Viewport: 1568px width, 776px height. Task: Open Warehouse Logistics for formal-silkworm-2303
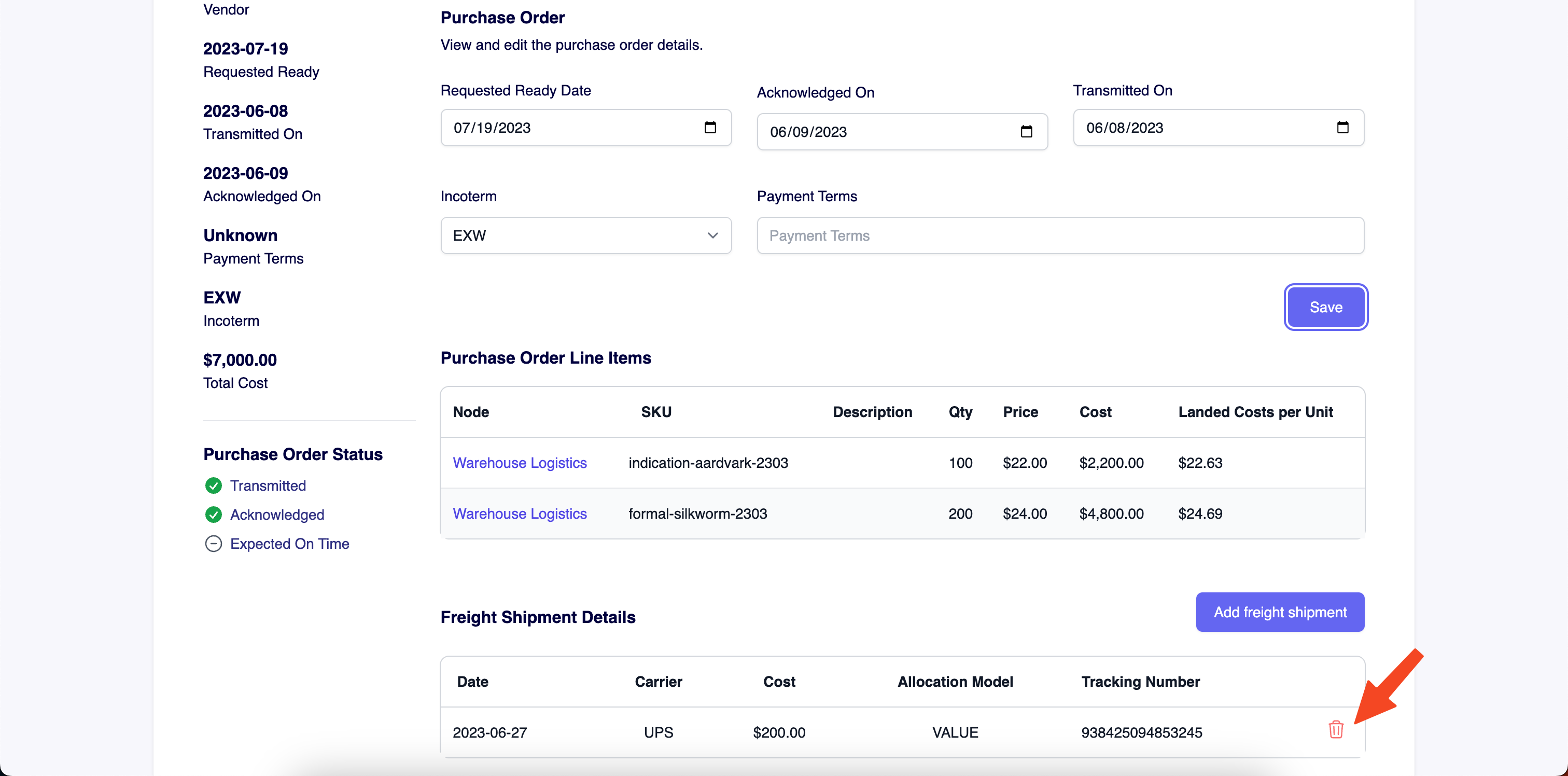[x=519, y=514]
